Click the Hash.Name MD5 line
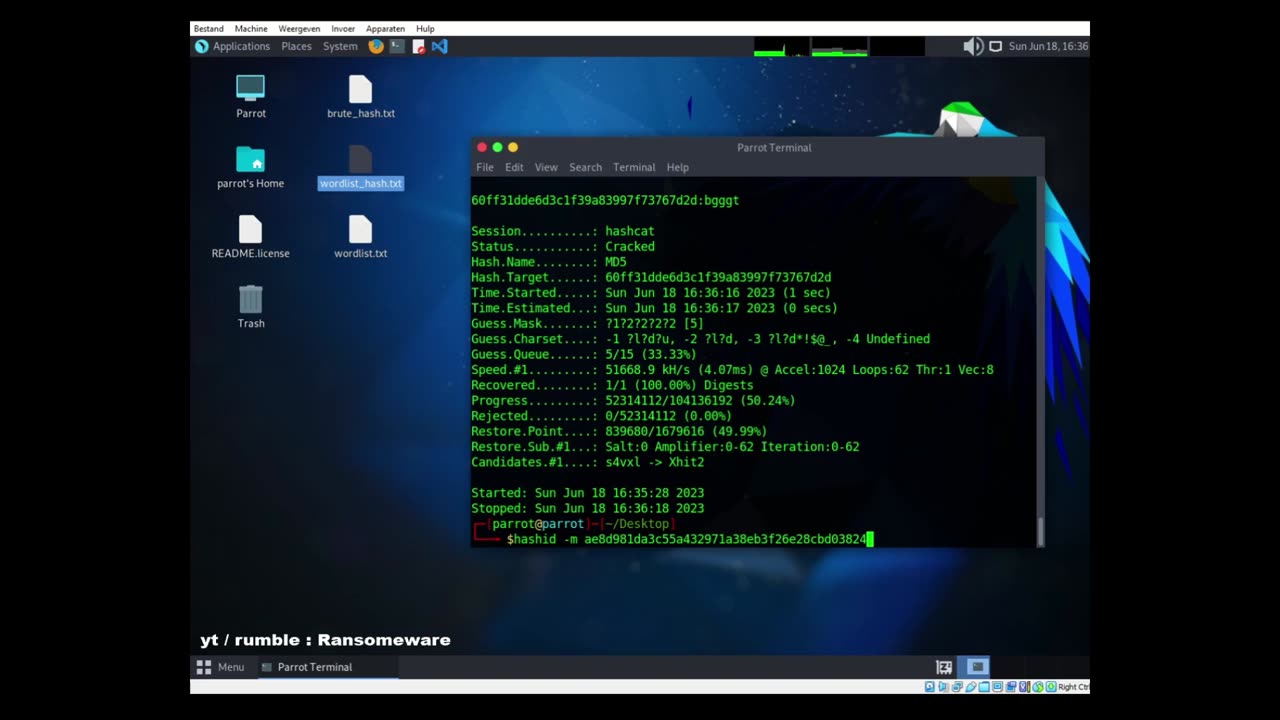Screen dimensions: 1280x720 (x=549, y=262)
